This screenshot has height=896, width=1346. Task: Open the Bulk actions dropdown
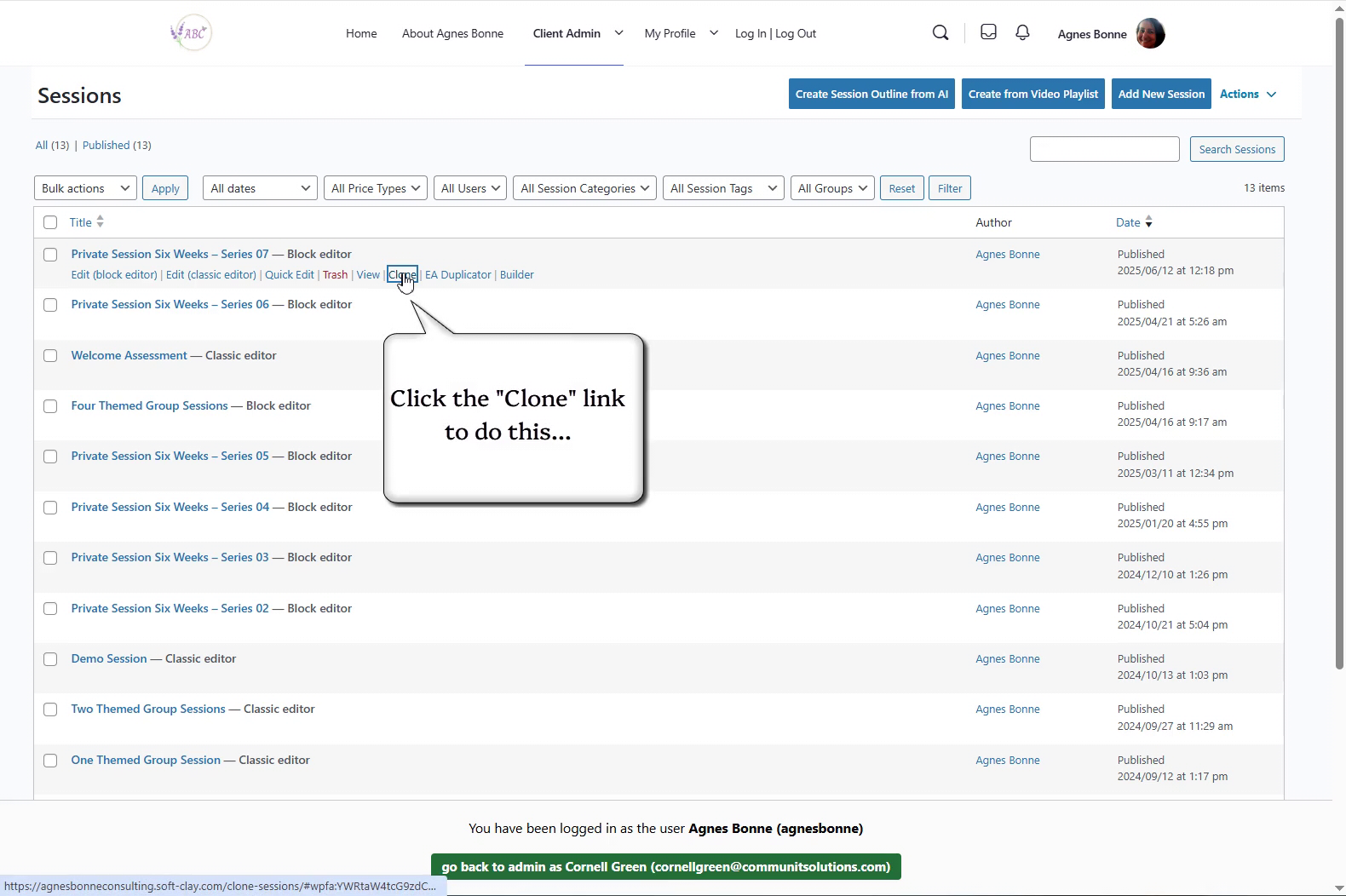[x=85, y=188]
